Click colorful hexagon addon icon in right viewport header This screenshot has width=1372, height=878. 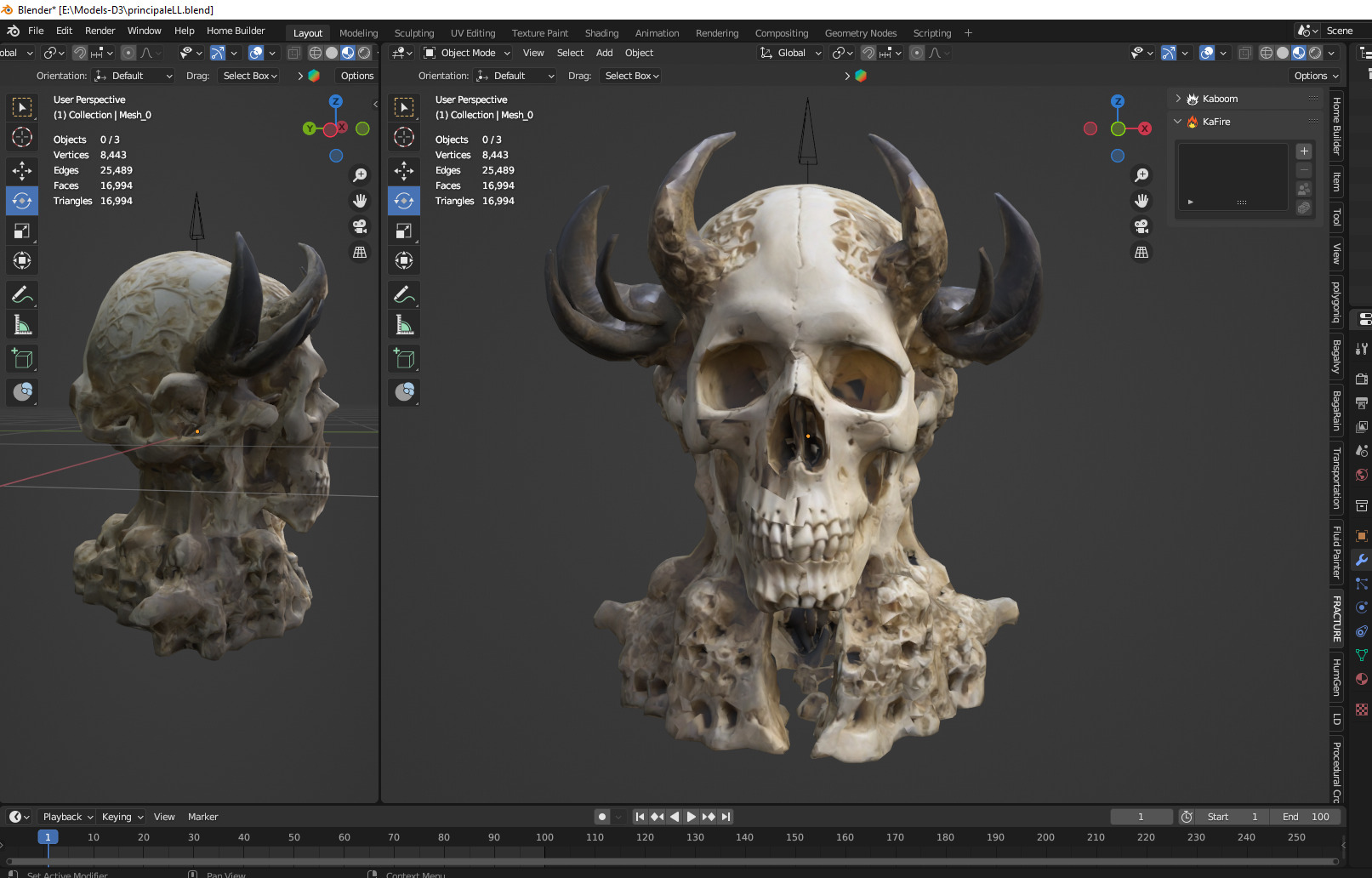(861, 76)
